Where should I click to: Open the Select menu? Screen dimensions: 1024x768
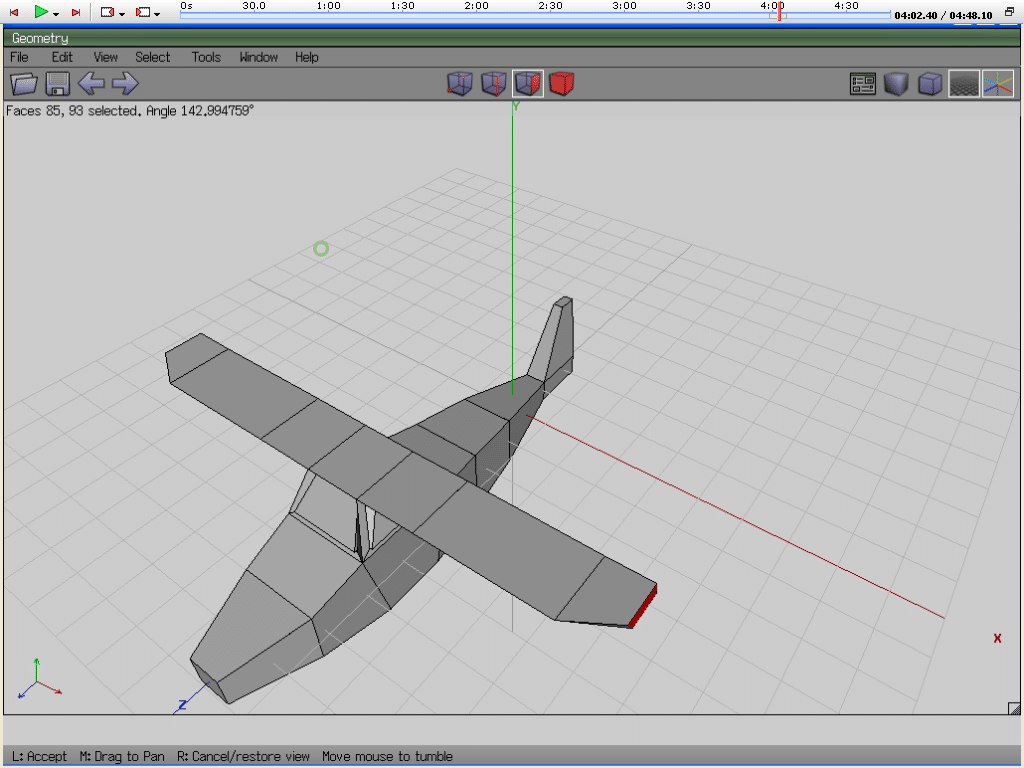153,57
